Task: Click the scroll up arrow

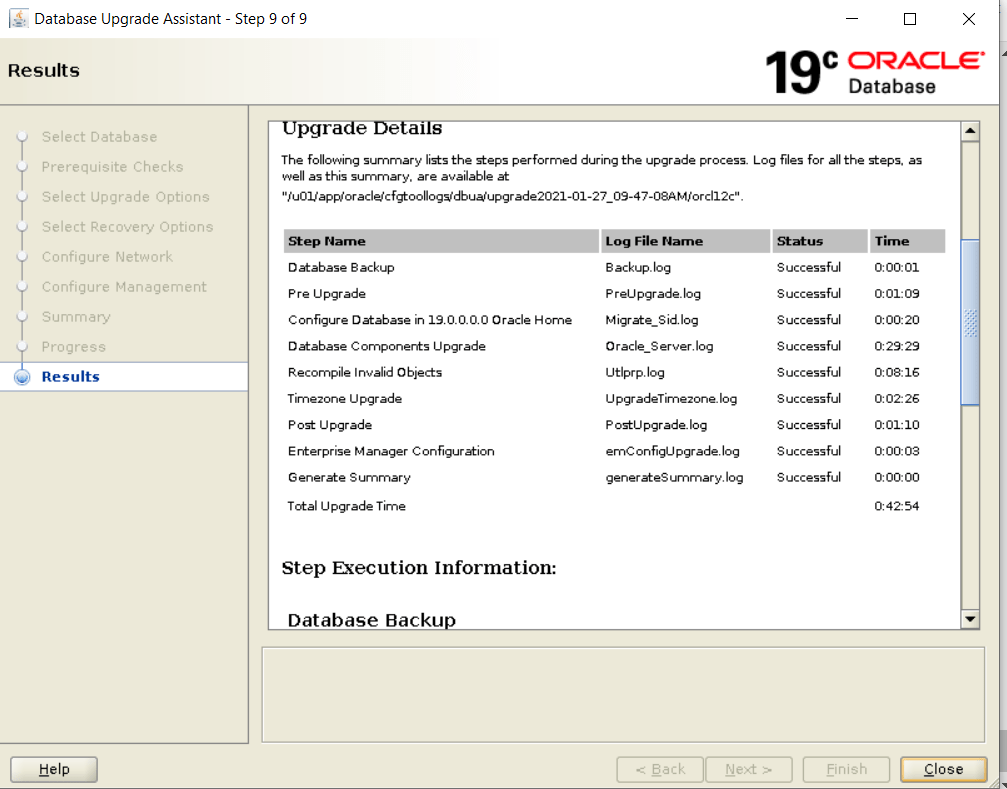Action: tap(969, 132)
